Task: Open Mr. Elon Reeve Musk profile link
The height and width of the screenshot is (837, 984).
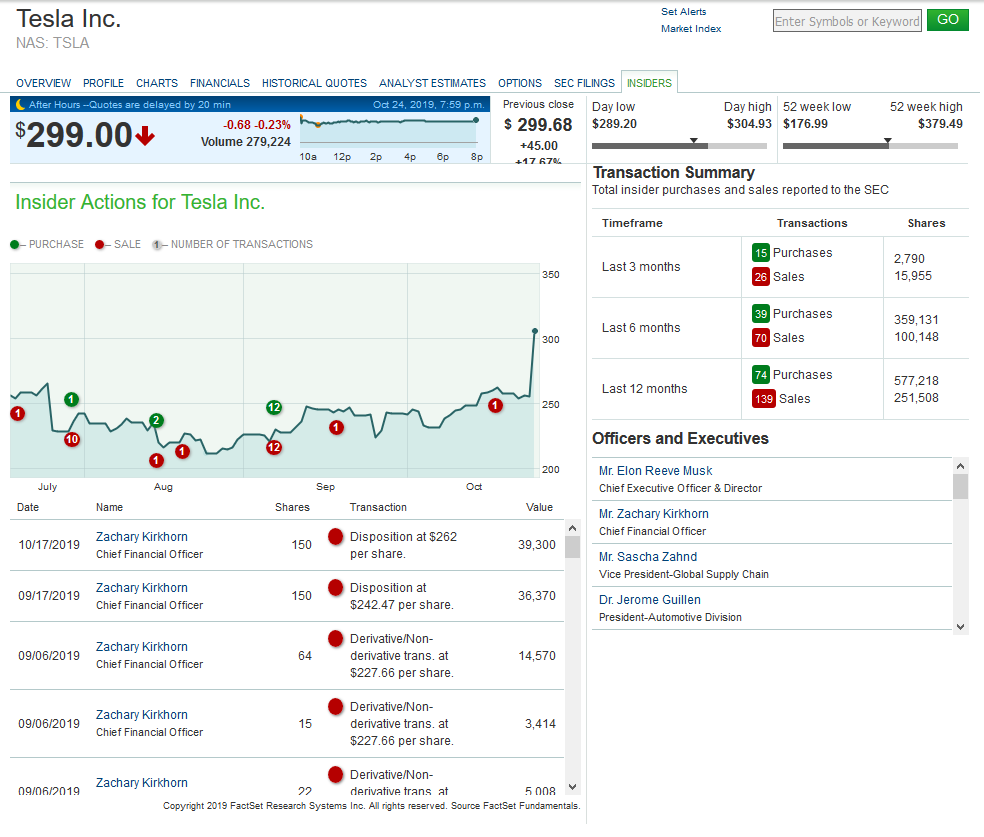Action: [655, 471]
